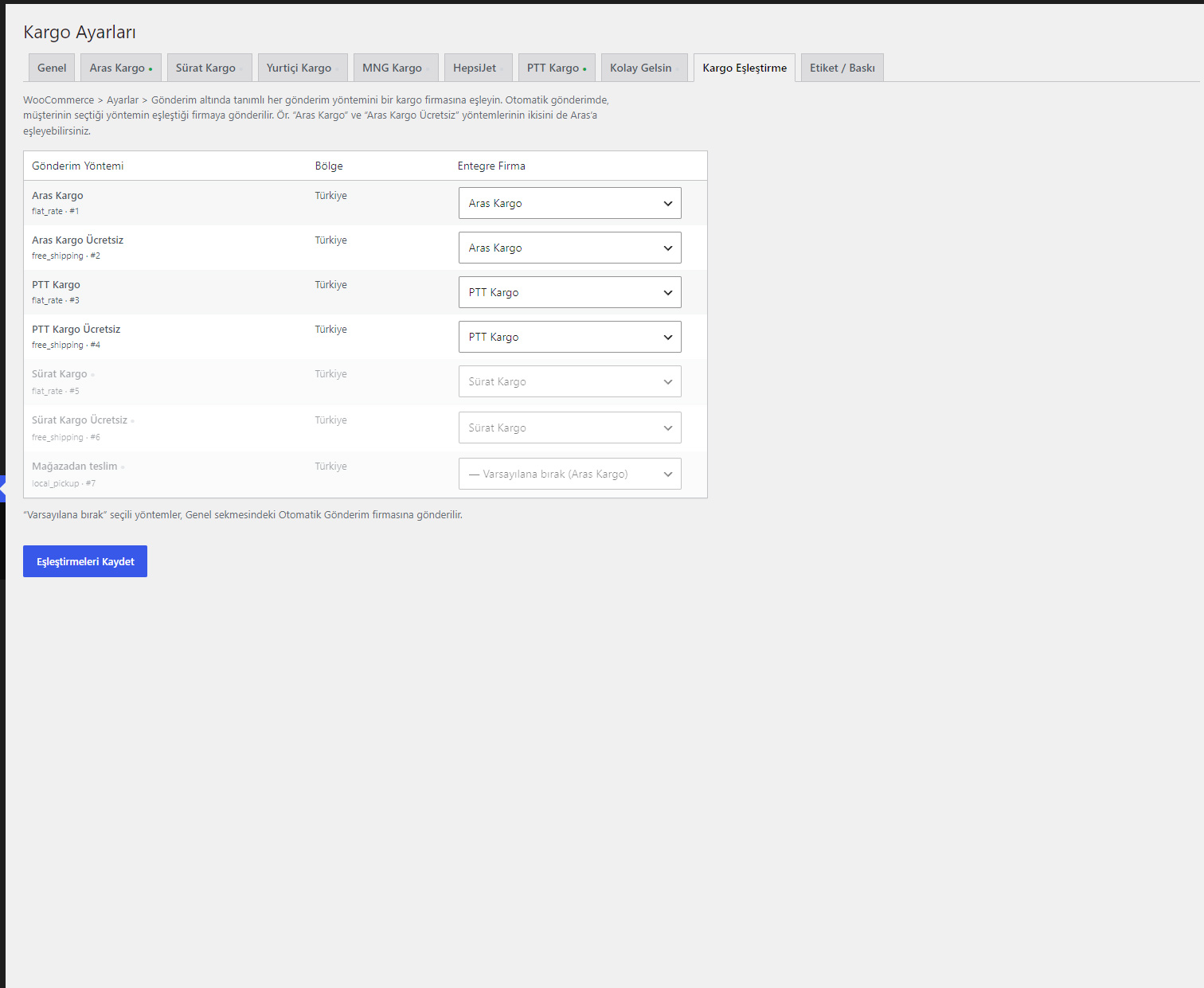Click the flat_rate · #3 identifier text

click(56, 300)
